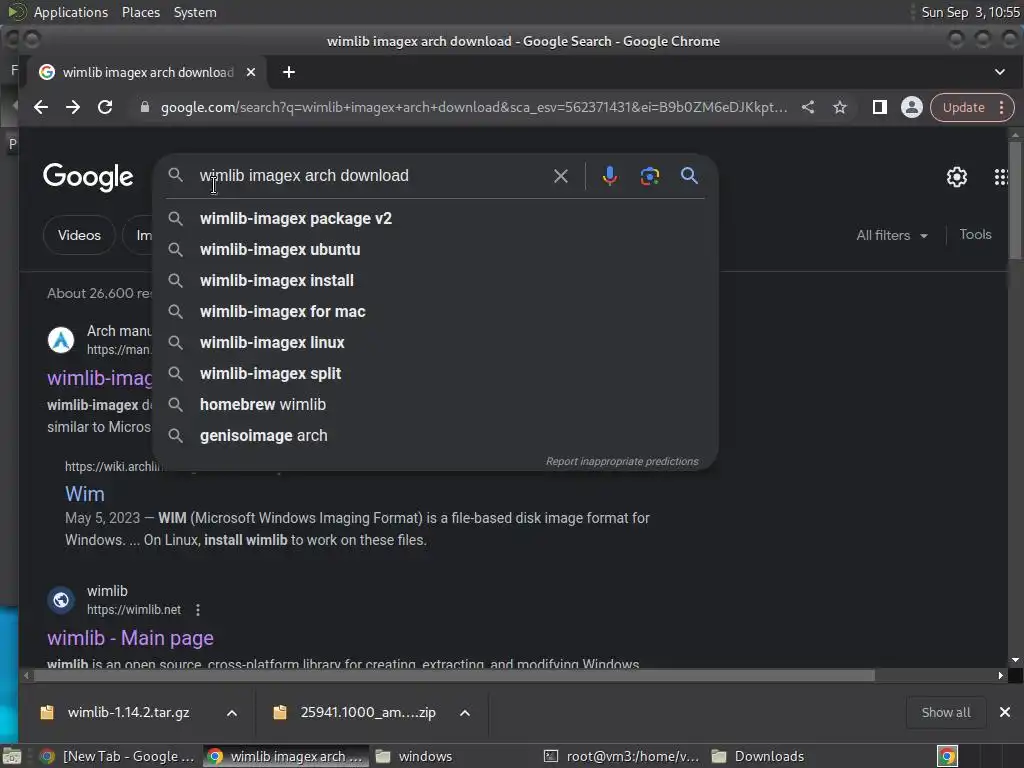Open the Wim Arch wiki result
Screen dimensions: 1024x768
pyautogui.click(x=85, y=494)
